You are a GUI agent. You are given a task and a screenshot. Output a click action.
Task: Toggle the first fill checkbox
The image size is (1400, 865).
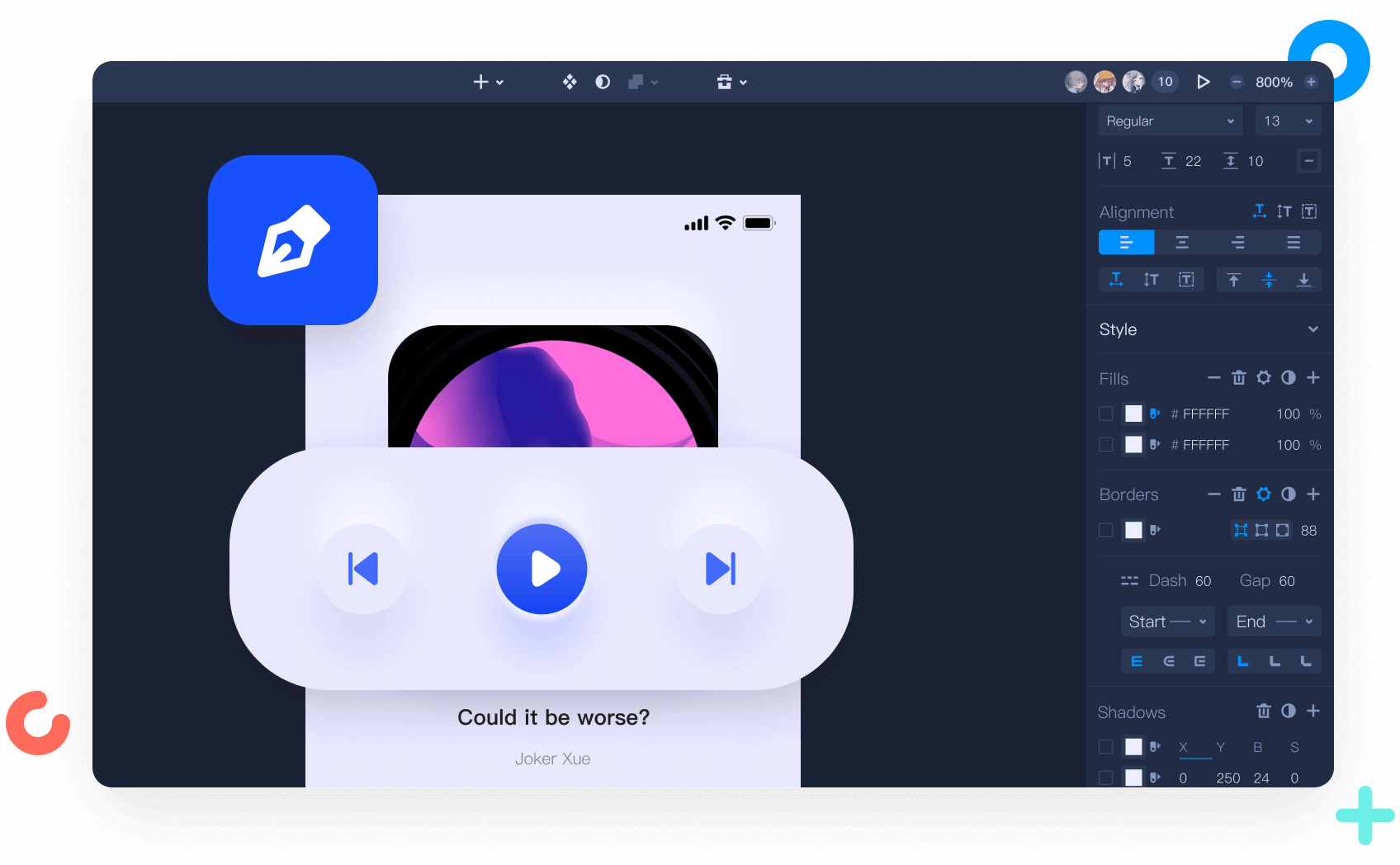(1106, 414)
